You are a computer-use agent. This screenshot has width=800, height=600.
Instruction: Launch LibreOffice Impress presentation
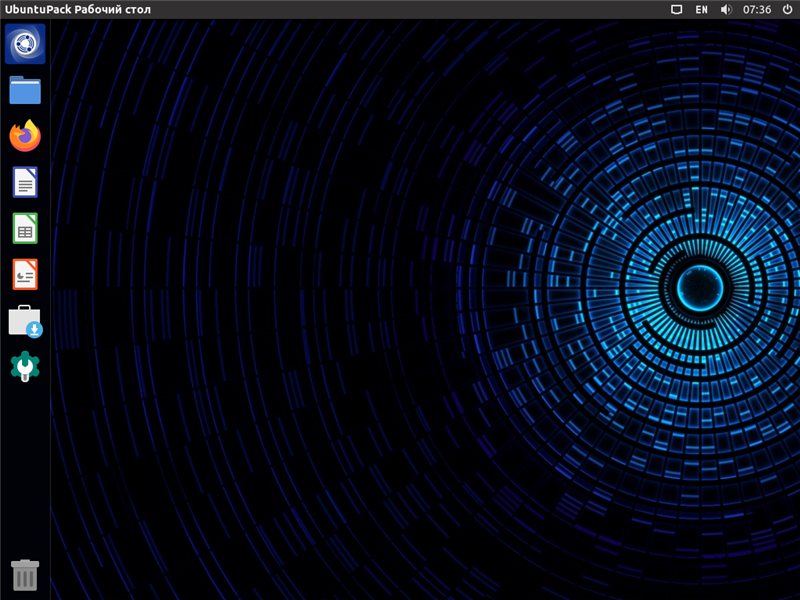pos(25,274)
